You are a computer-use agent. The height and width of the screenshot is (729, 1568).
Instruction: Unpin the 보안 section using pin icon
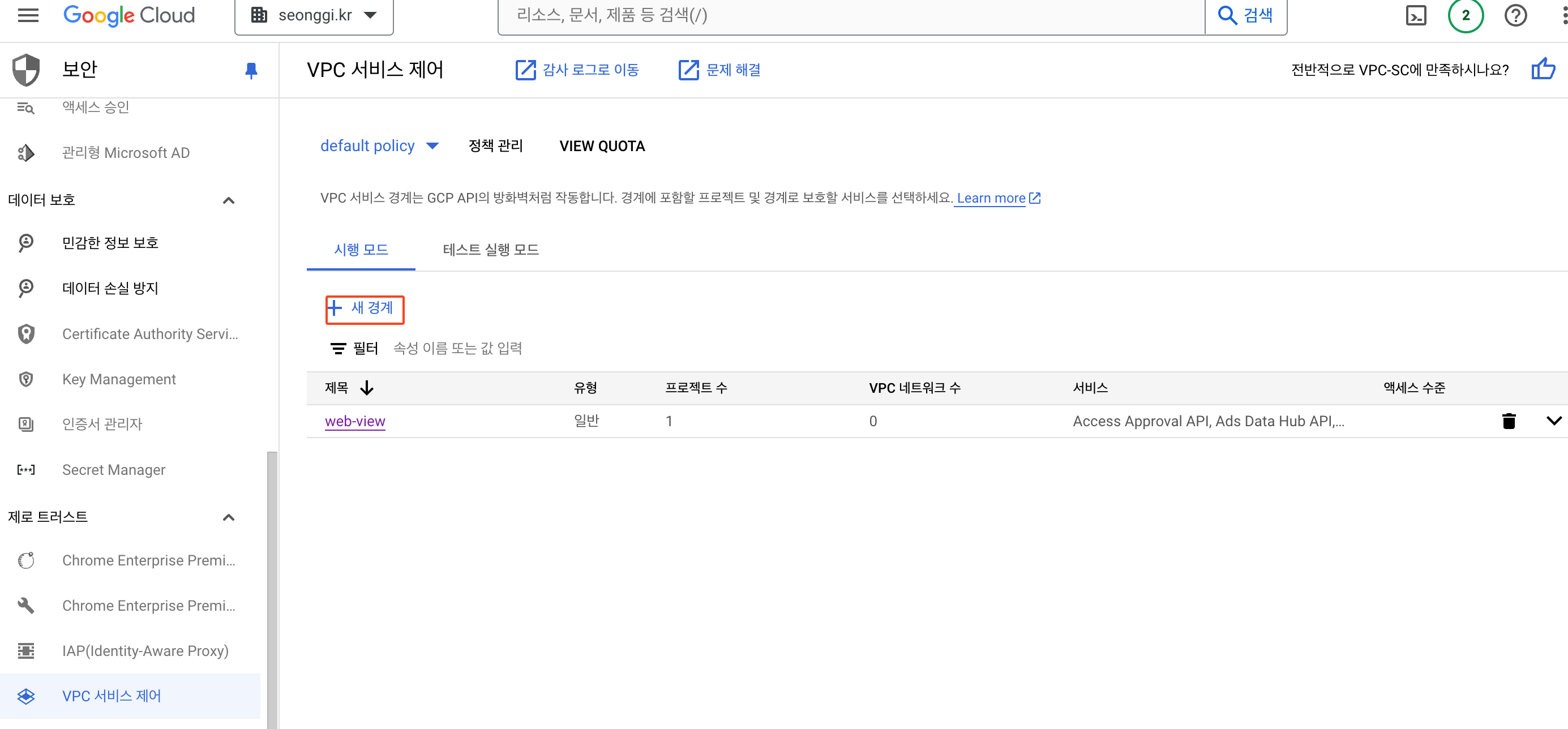(251, 71)
